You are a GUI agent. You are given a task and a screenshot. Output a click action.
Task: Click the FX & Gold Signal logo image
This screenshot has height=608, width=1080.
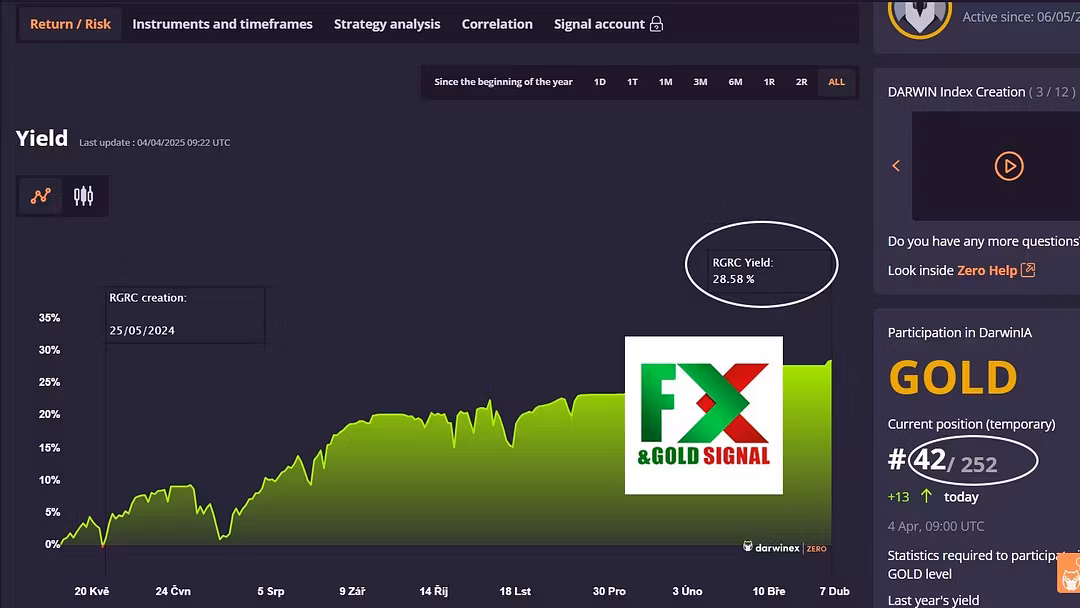pos(704,415)
